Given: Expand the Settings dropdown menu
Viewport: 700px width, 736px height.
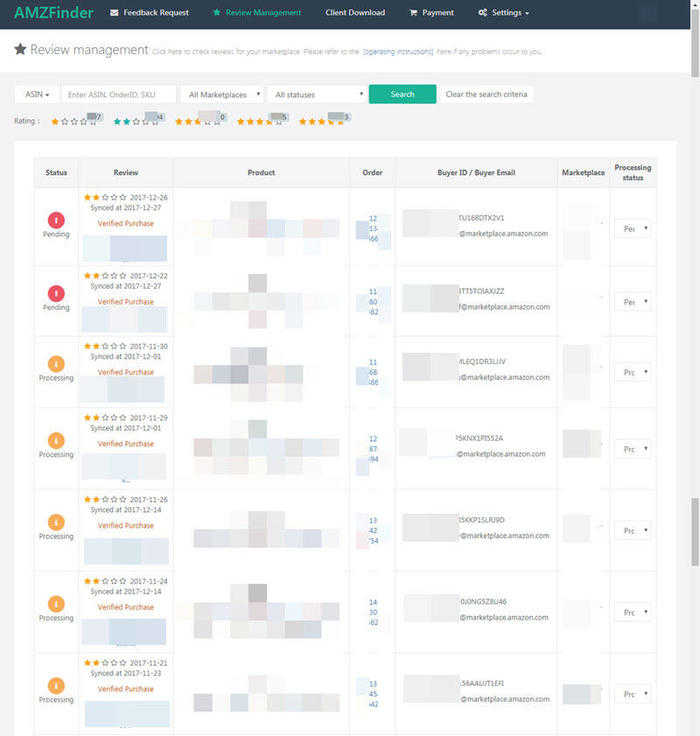Looking at the screenshot, I should coord(503,13).
